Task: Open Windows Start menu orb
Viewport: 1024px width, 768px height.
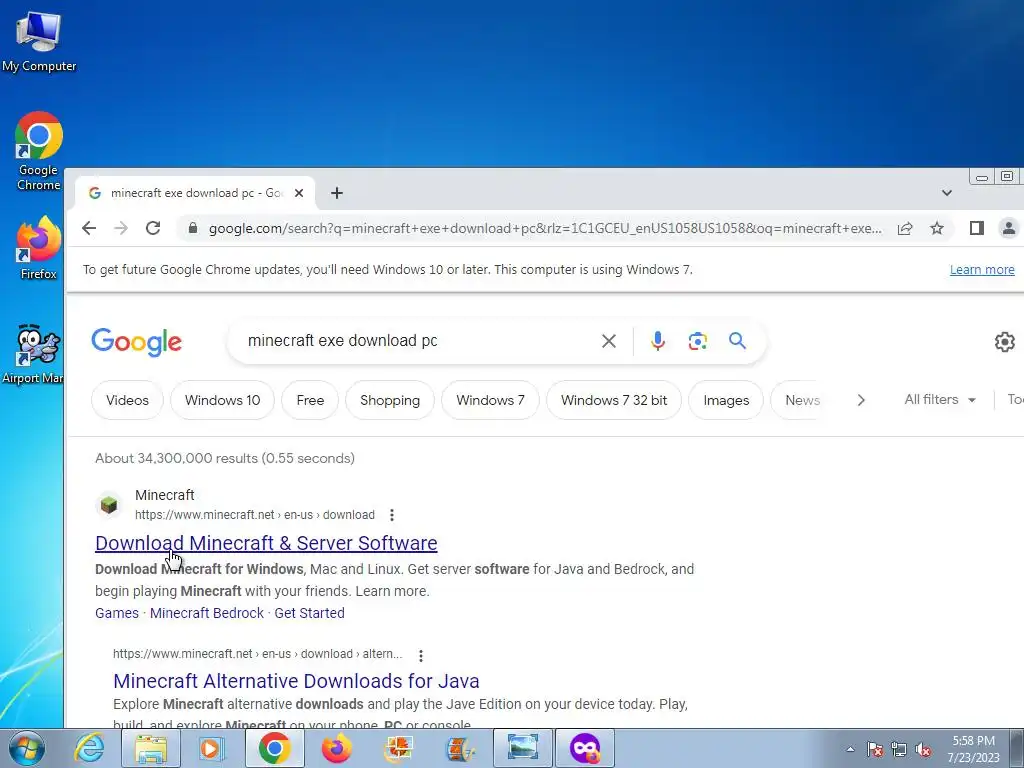Action: pyautogui.click(x=27, y=748)
